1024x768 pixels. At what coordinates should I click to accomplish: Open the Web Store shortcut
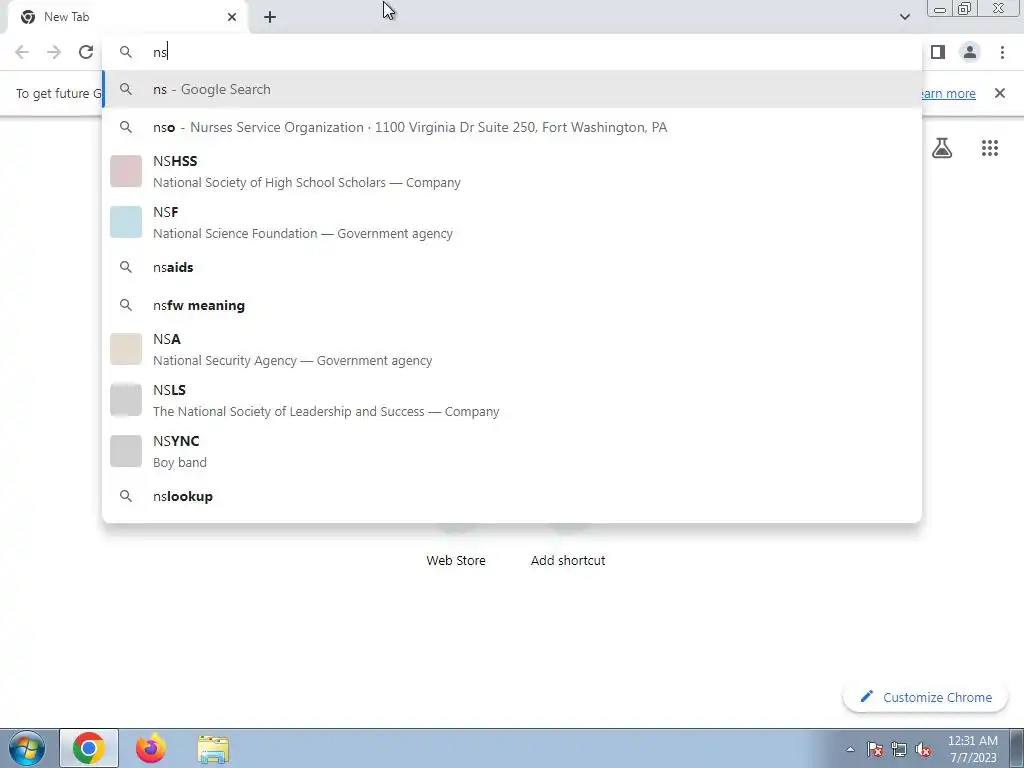point(456,560)
